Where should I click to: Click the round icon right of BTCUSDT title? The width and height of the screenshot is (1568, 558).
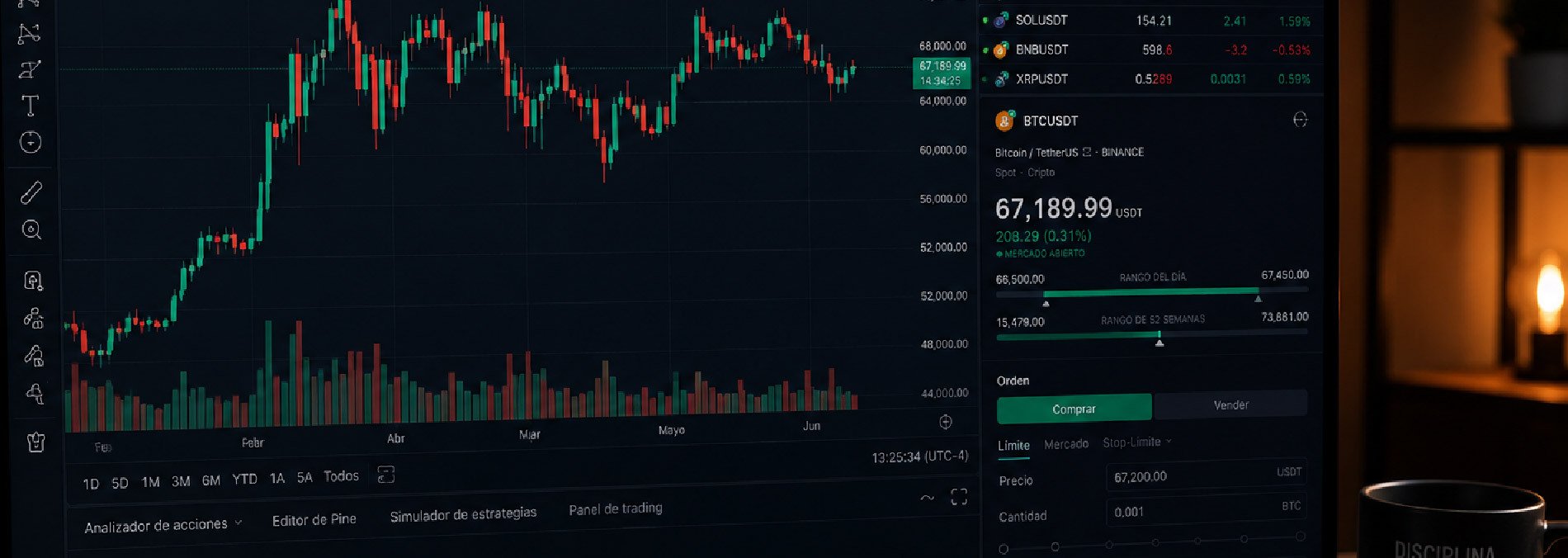(1300, 121)
